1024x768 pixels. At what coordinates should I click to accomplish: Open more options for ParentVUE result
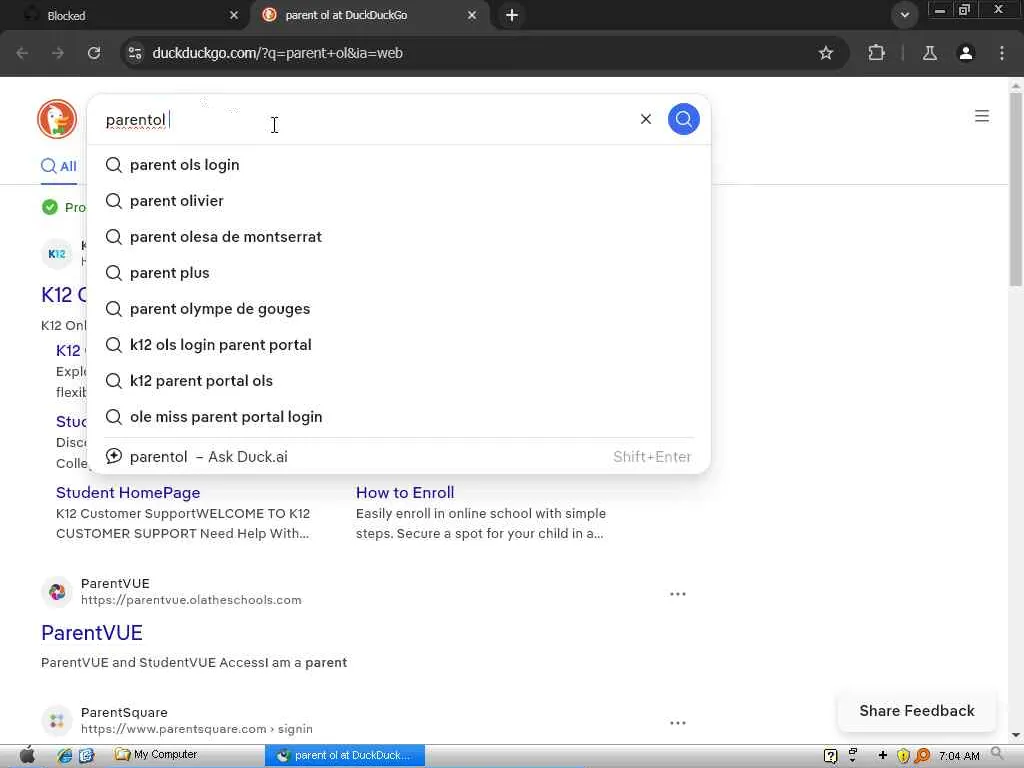(677, 594)
